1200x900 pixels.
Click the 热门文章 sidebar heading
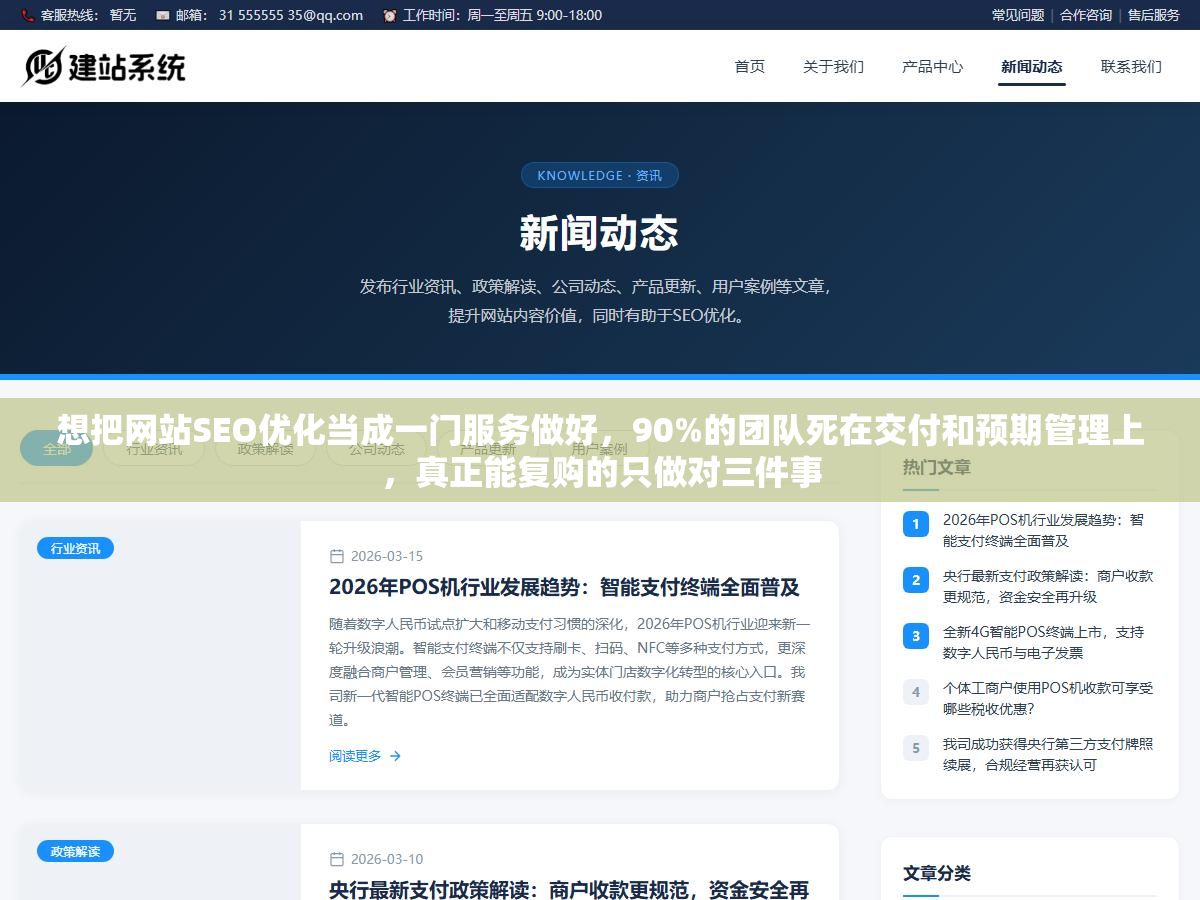(x=937, y=467)
